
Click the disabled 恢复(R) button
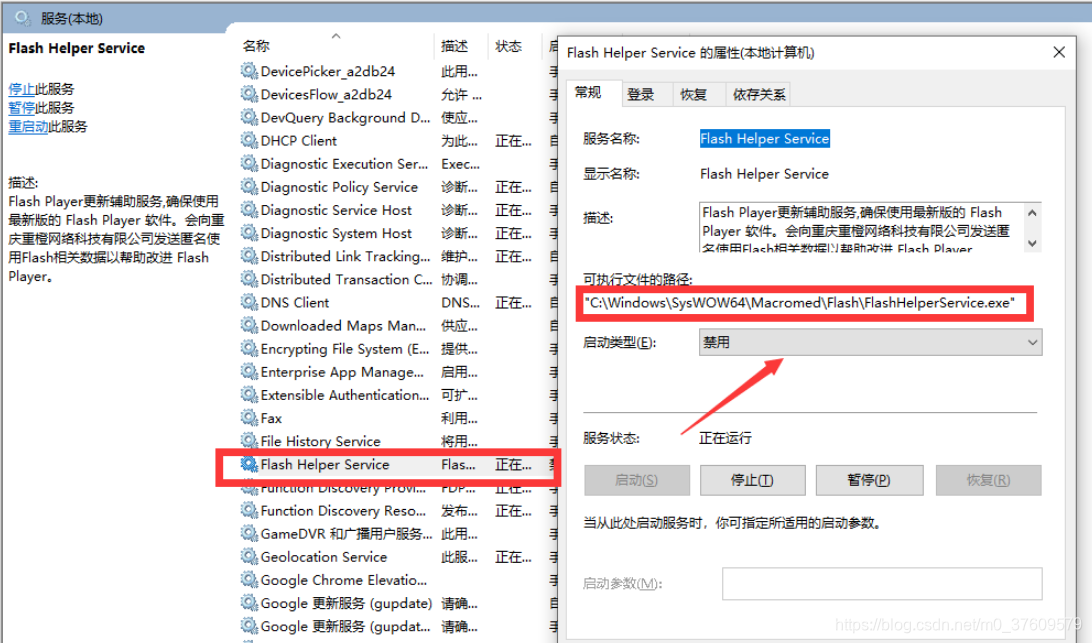pos(988,480)
